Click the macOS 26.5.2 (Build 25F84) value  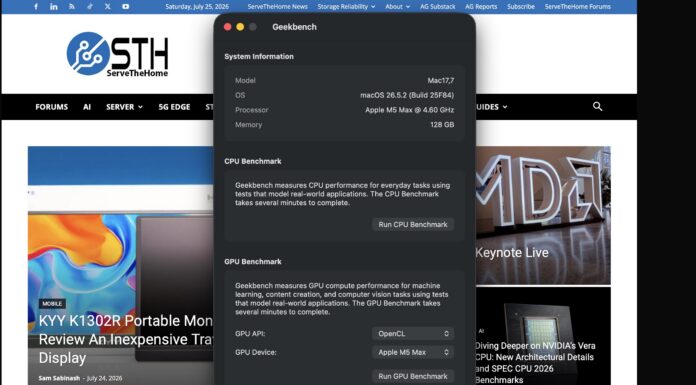point(407,95)
